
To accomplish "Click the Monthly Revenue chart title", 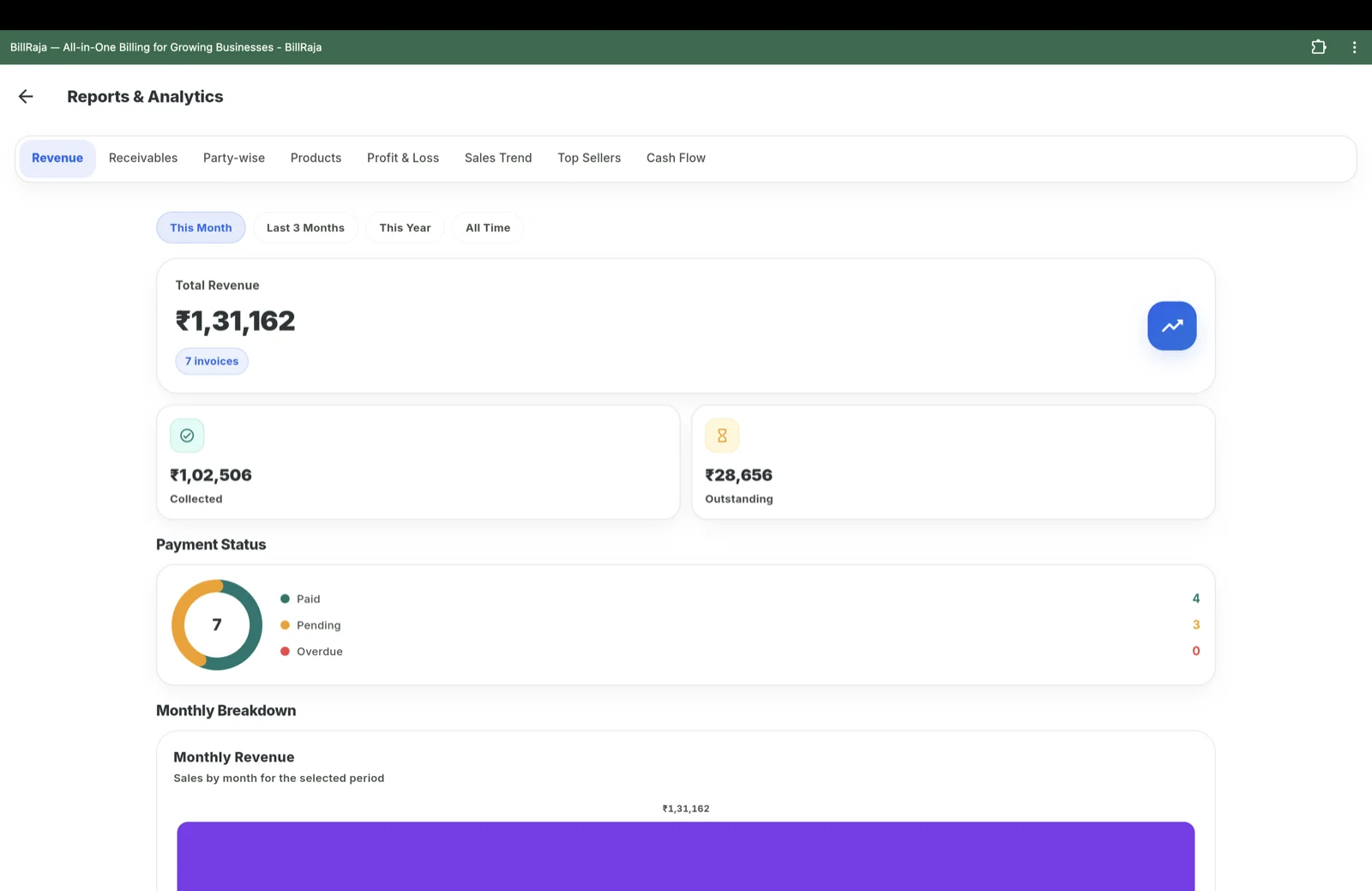I will pos(234,757).
